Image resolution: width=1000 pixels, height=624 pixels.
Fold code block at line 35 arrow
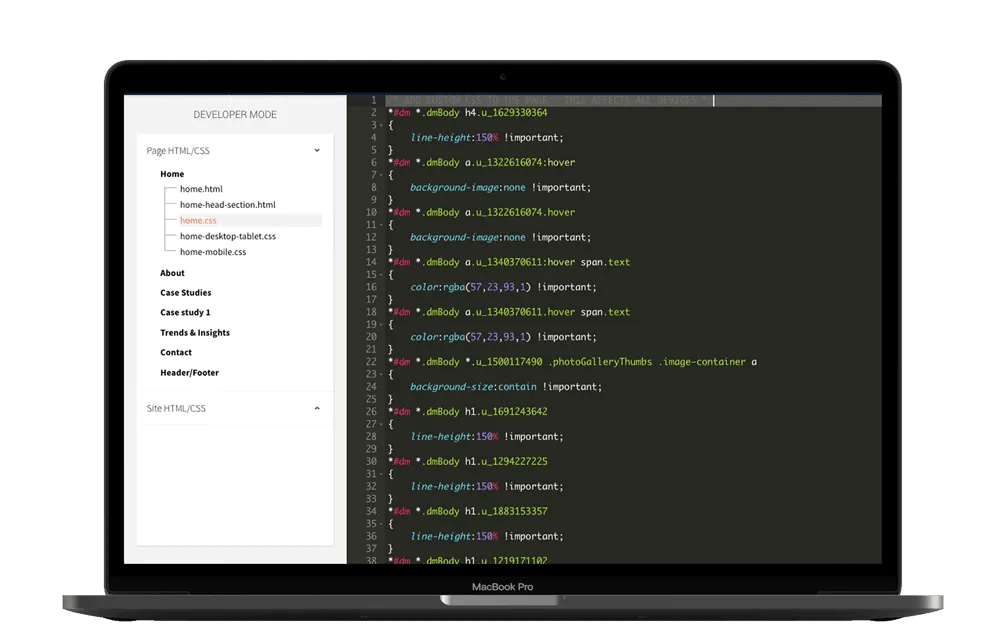pyautogui.click(x=381, y=524)
